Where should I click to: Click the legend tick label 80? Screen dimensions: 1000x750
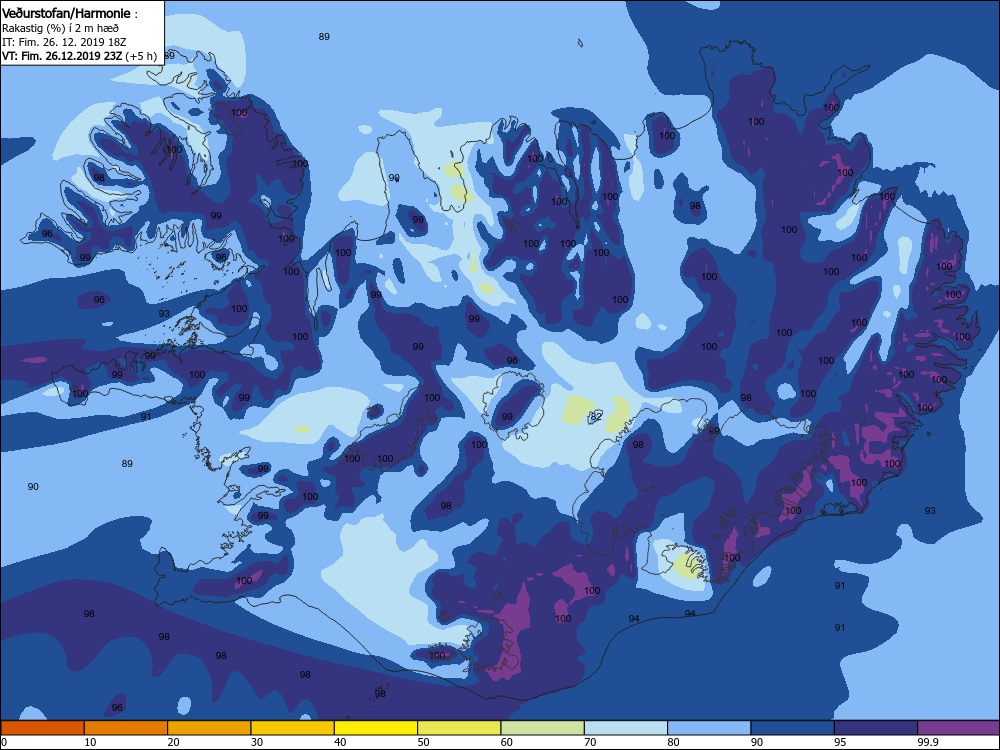pos(673,742)
